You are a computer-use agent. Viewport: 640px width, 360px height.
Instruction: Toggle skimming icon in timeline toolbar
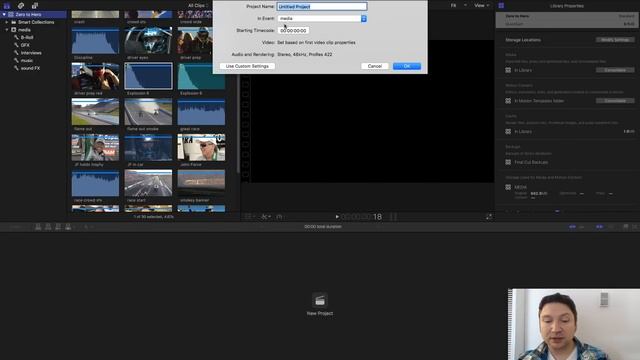[572, 227]
